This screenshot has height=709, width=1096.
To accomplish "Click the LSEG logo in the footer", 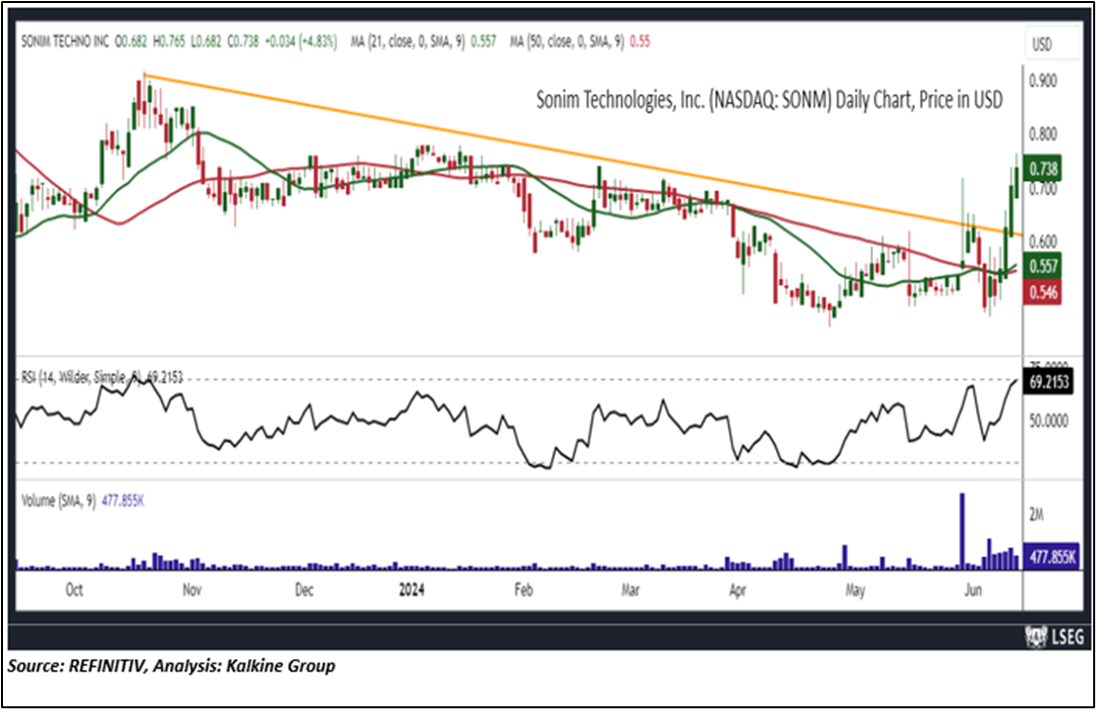I will pyautogui.click(x=1055, y=637).
